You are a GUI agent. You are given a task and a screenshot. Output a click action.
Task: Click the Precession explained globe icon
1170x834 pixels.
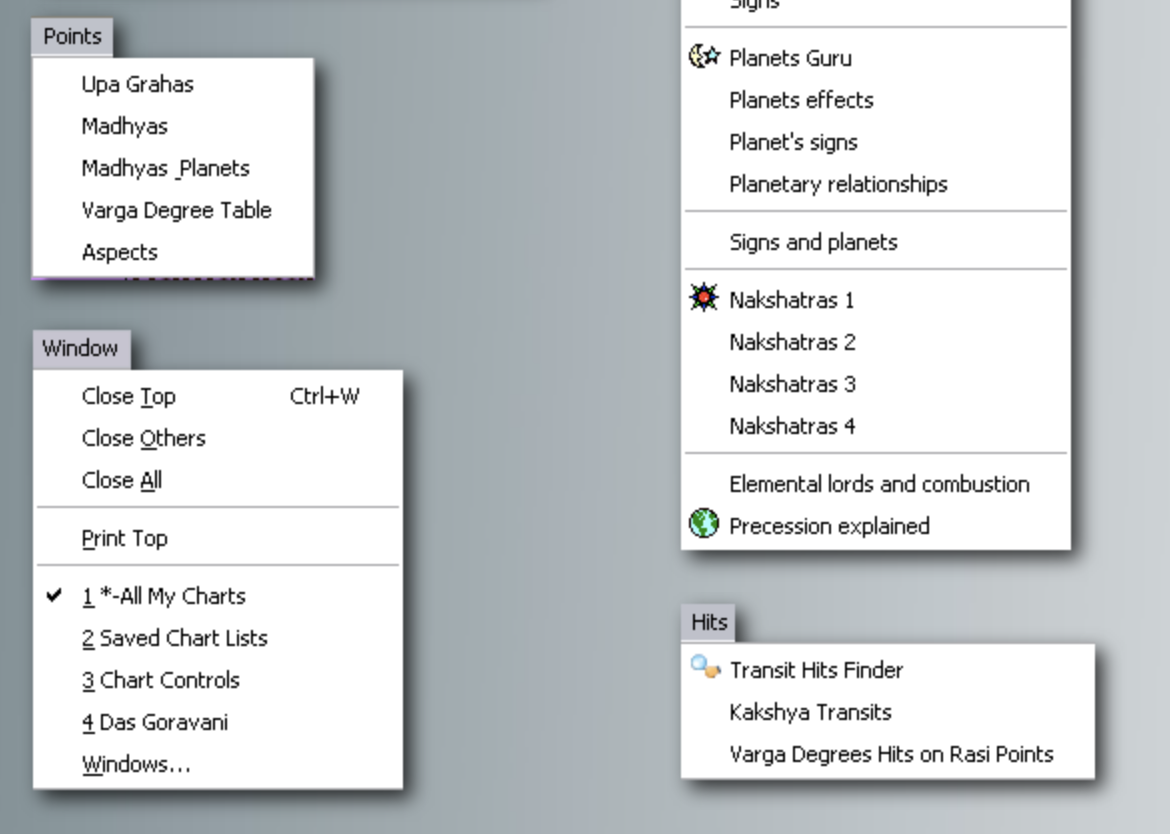pos(704,525)
